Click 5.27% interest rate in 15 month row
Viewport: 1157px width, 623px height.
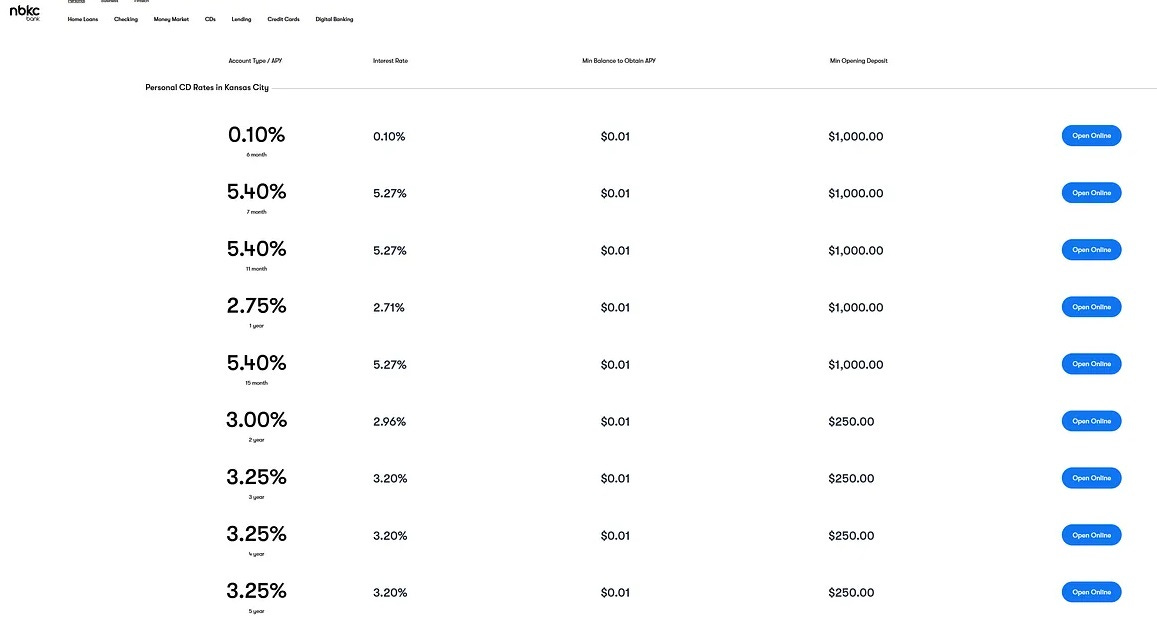tap(390, 365)
